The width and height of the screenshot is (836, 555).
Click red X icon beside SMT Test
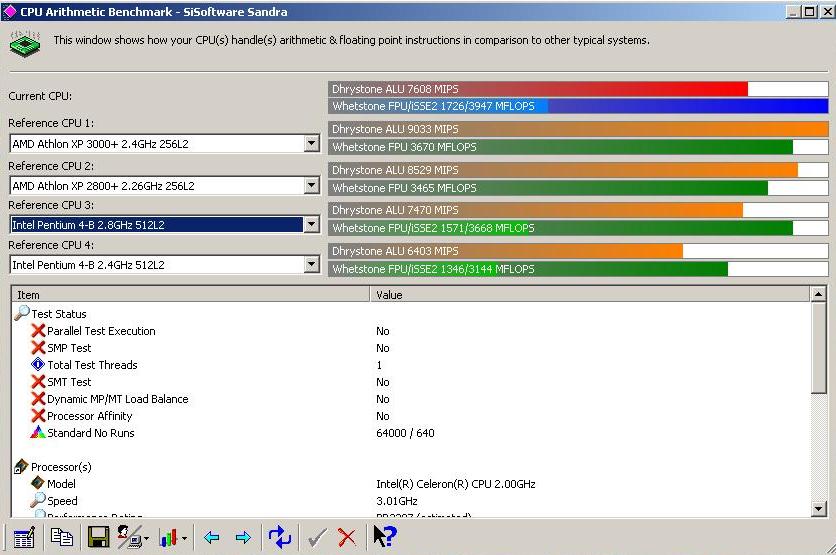click(x=38, y=382)
